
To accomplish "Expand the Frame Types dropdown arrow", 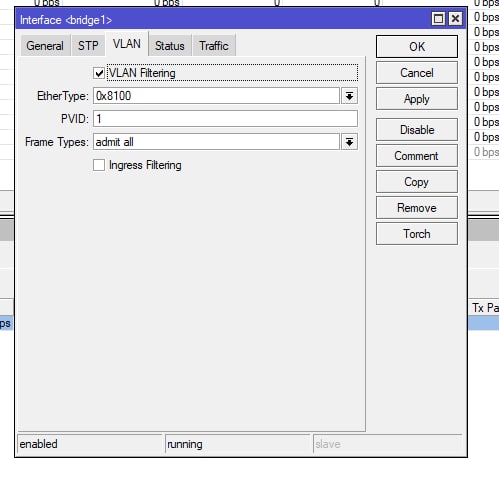I will (x=349, y=142).
